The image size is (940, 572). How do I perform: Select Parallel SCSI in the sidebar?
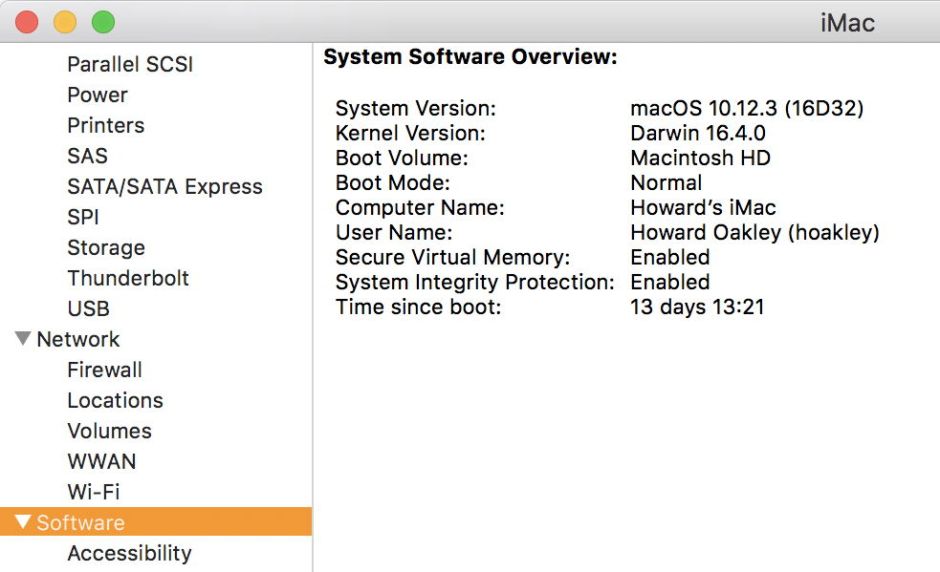130,64
